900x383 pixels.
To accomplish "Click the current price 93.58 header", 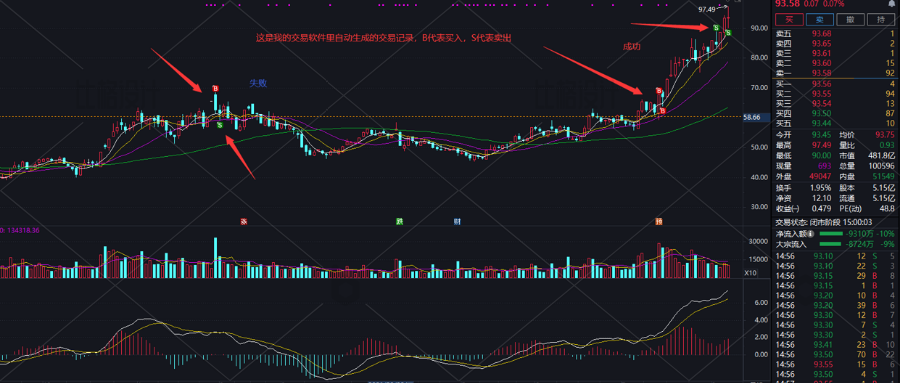I will (x=788, y=3).
